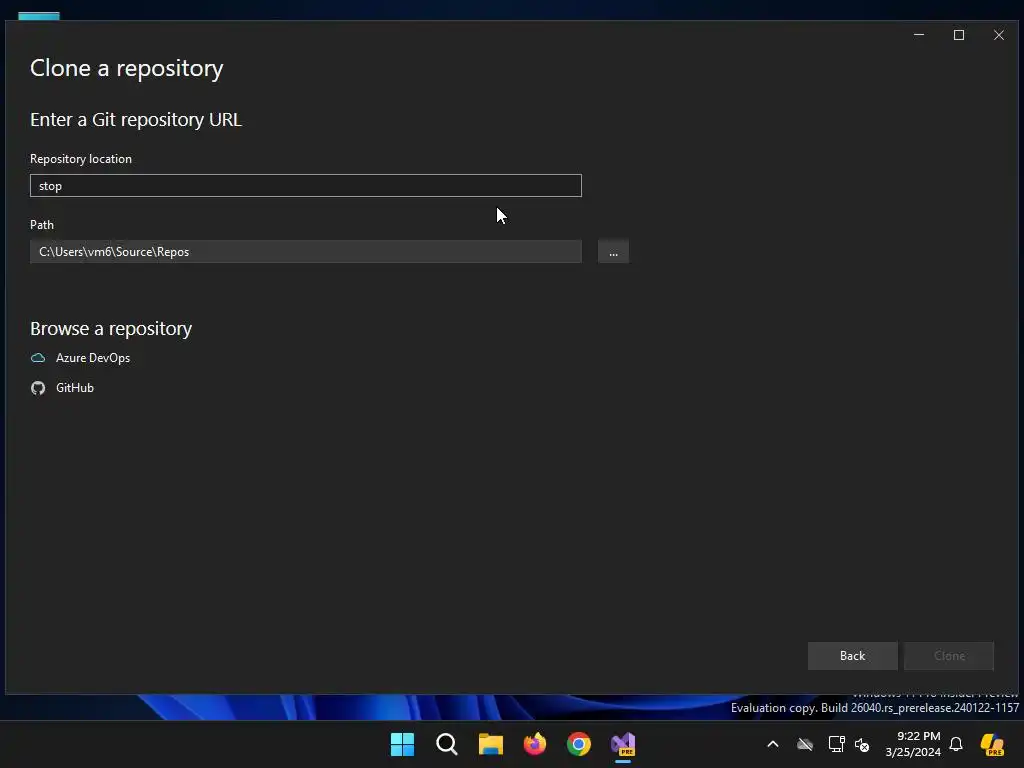Show hidden system tray icons
The width and height of the screenshot is (1024, 768).
coord(773,744)
